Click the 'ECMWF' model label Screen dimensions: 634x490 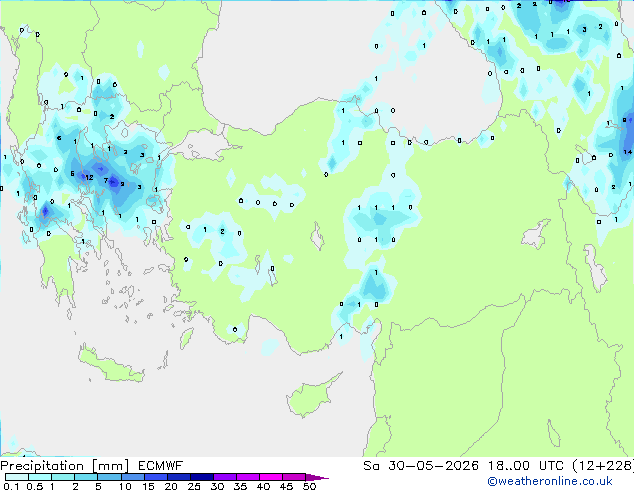point(161,466)
